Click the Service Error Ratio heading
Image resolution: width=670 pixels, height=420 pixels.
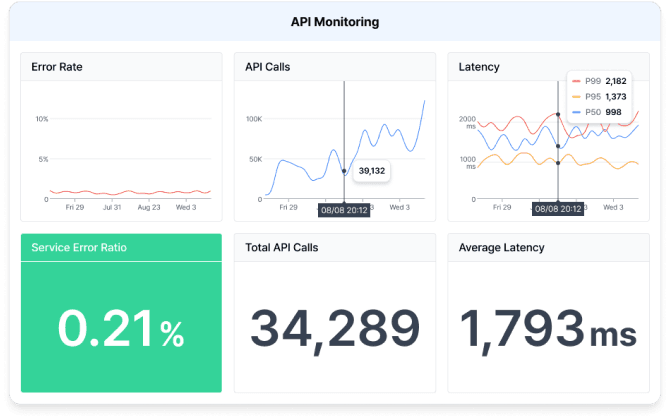coord(79,247)
